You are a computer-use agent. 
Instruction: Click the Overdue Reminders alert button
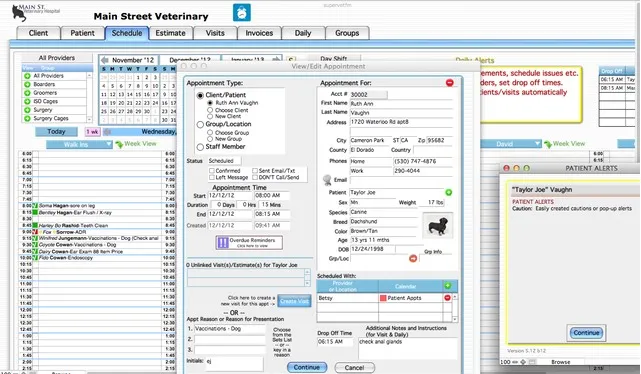[x=249, y=242]
